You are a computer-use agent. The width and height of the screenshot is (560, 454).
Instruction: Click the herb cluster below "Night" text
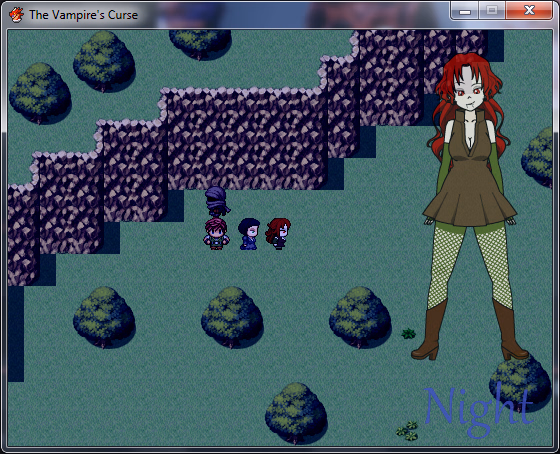click(x=407, y=430)
